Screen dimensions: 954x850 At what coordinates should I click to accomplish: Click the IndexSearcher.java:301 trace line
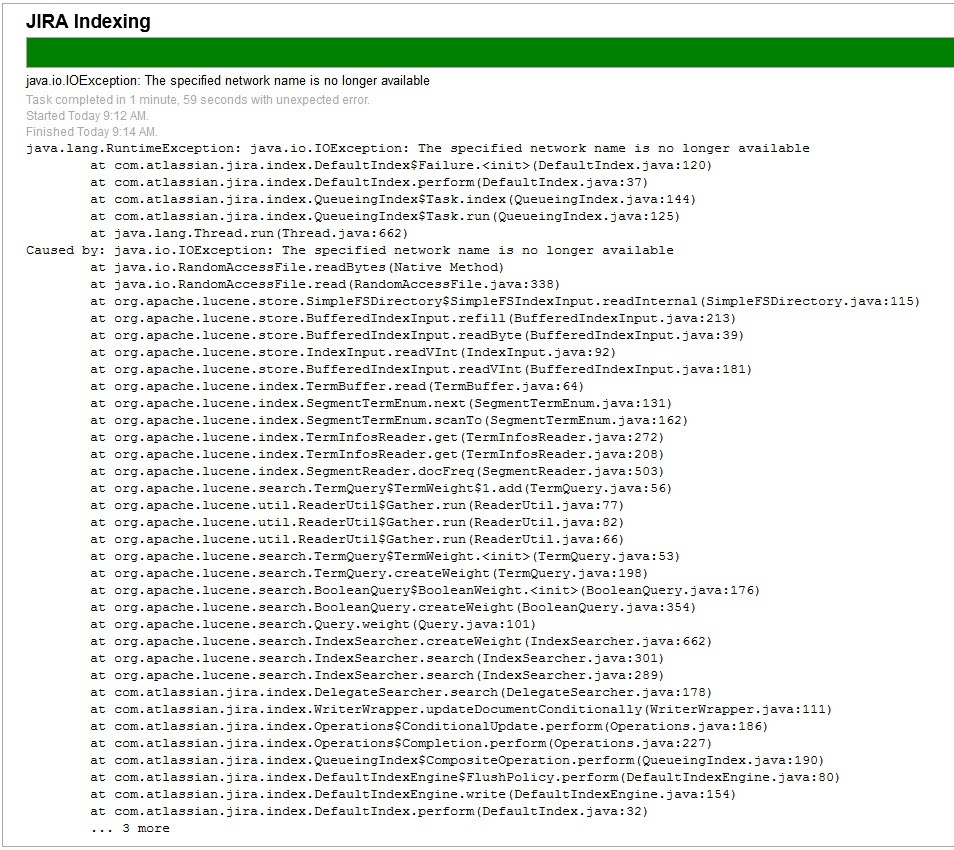tap(377, 659)
